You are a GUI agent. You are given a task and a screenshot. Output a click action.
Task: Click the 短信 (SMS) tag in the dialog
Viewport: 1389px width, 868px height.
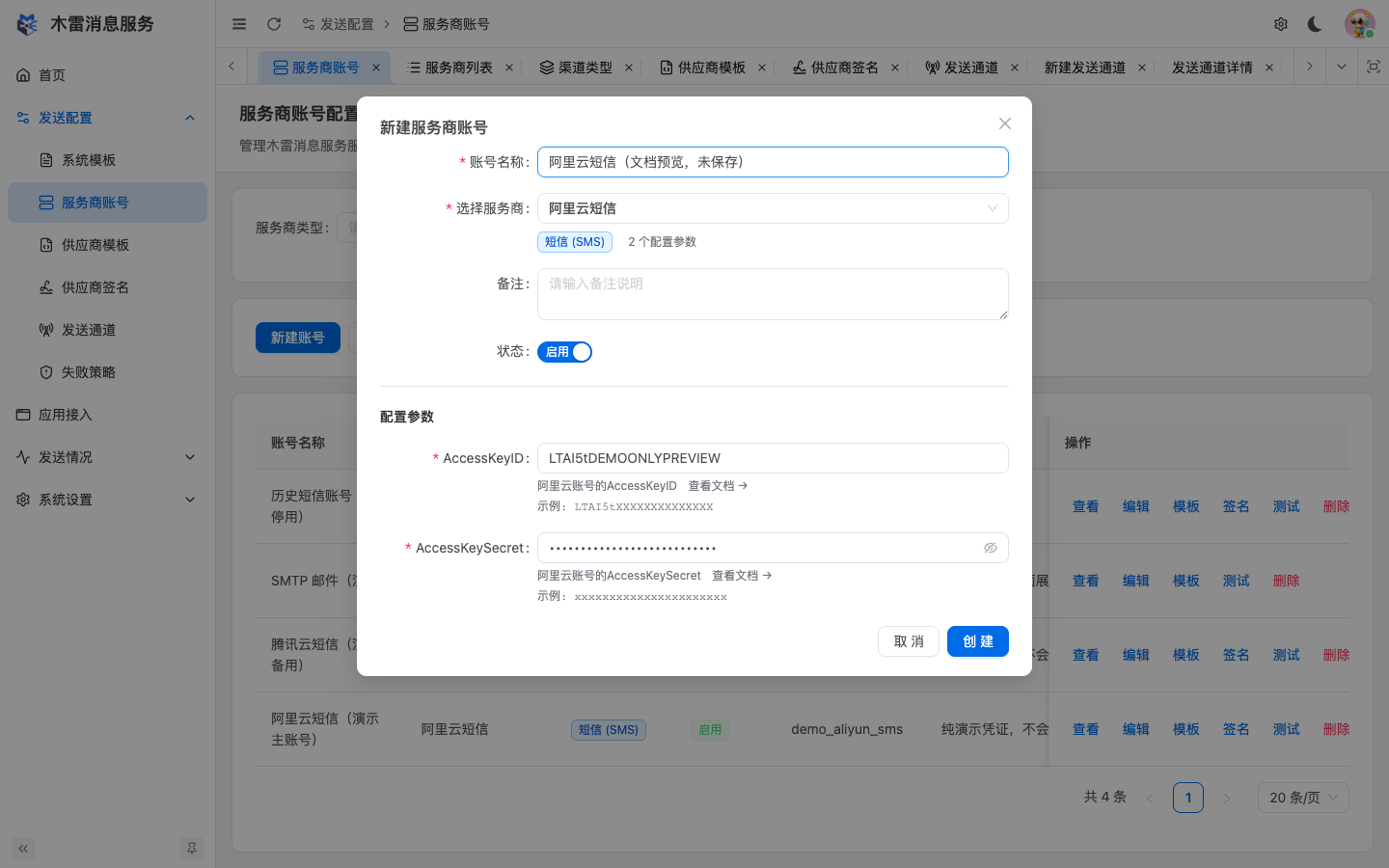coord(575,242)
